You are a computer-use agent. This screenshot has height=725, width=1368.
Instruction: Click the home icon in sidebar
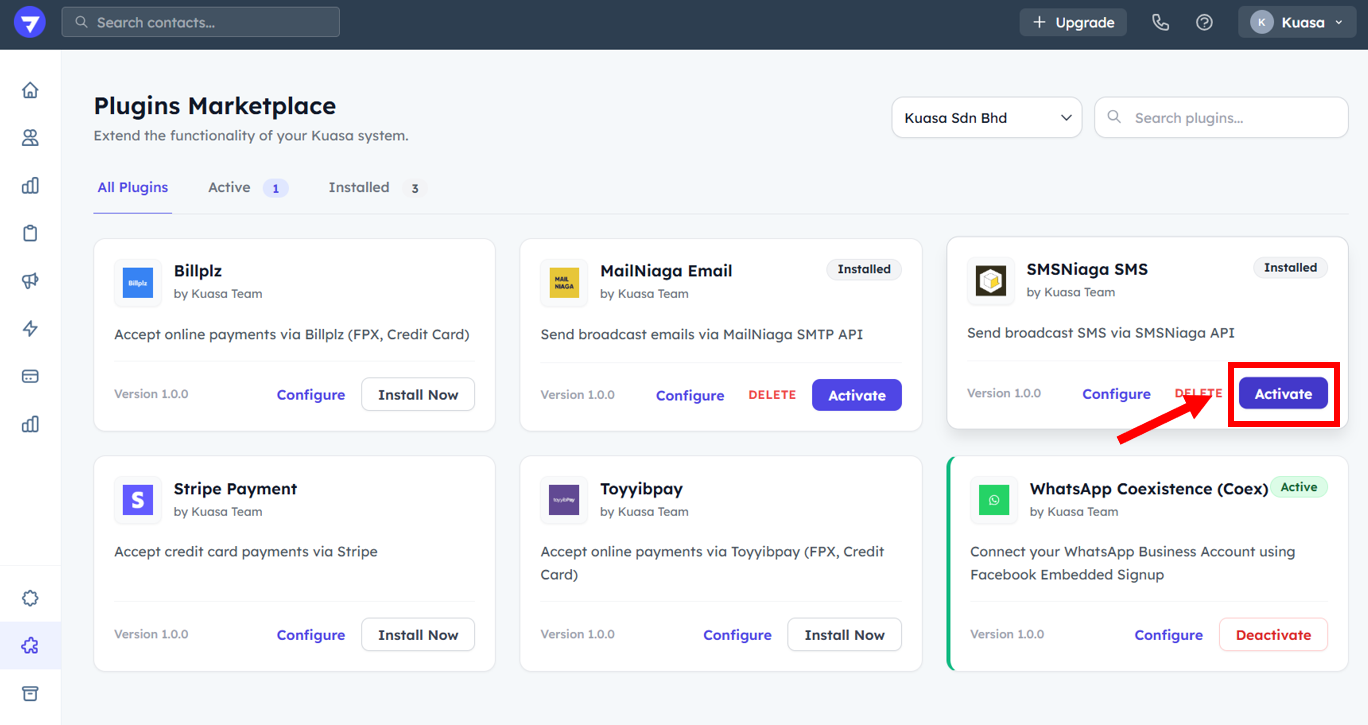(x=30, y=90)
